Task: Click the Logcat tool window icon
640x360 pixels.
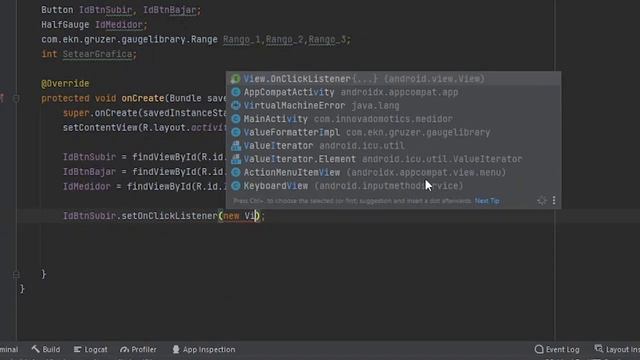Action: pyautogui.click(x=78, y=349)
